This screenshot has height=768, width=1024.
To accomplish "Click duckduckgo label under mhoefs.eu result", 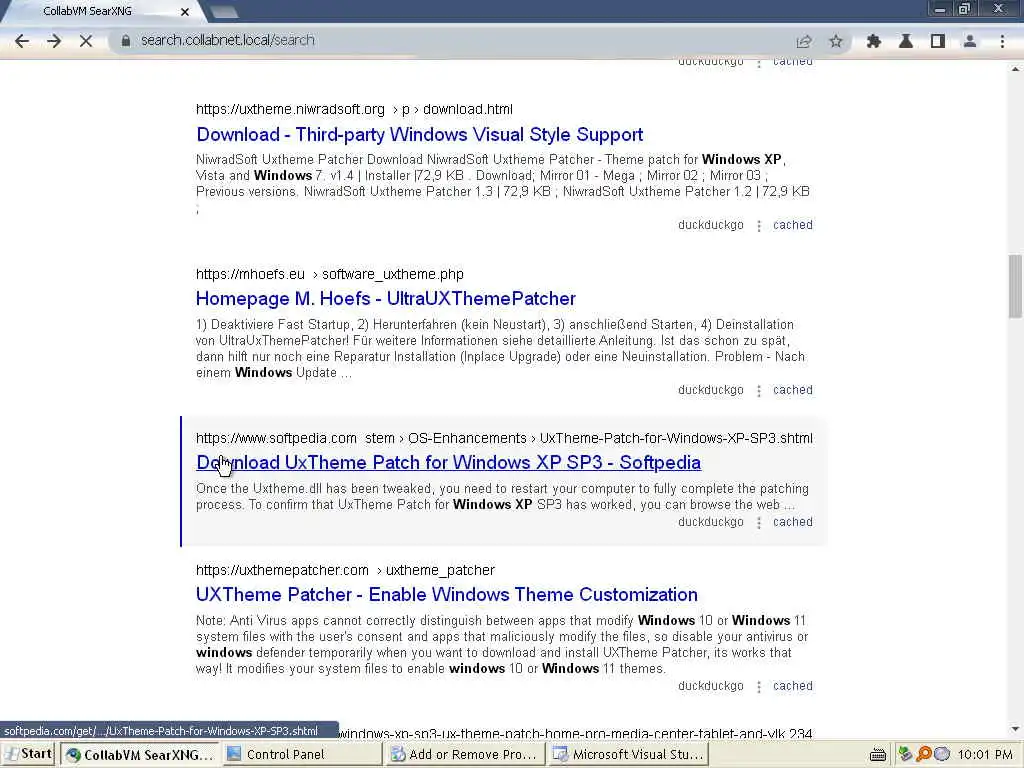I will (711, 390).
